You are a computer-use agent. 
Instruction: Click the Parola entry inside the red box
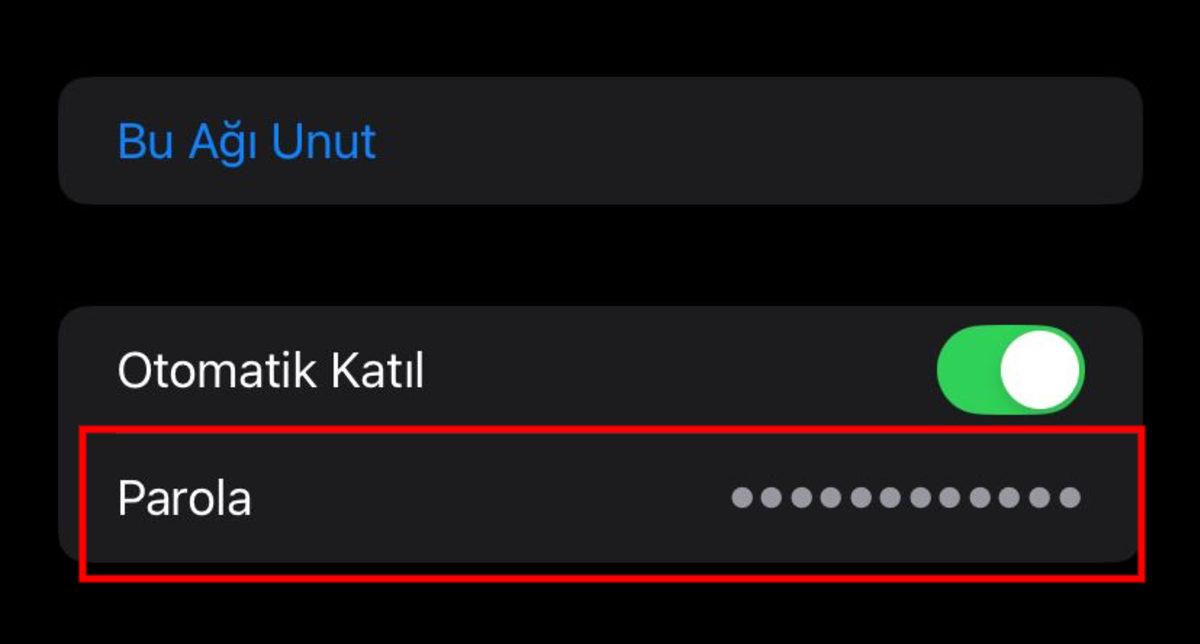click(600, 498)
